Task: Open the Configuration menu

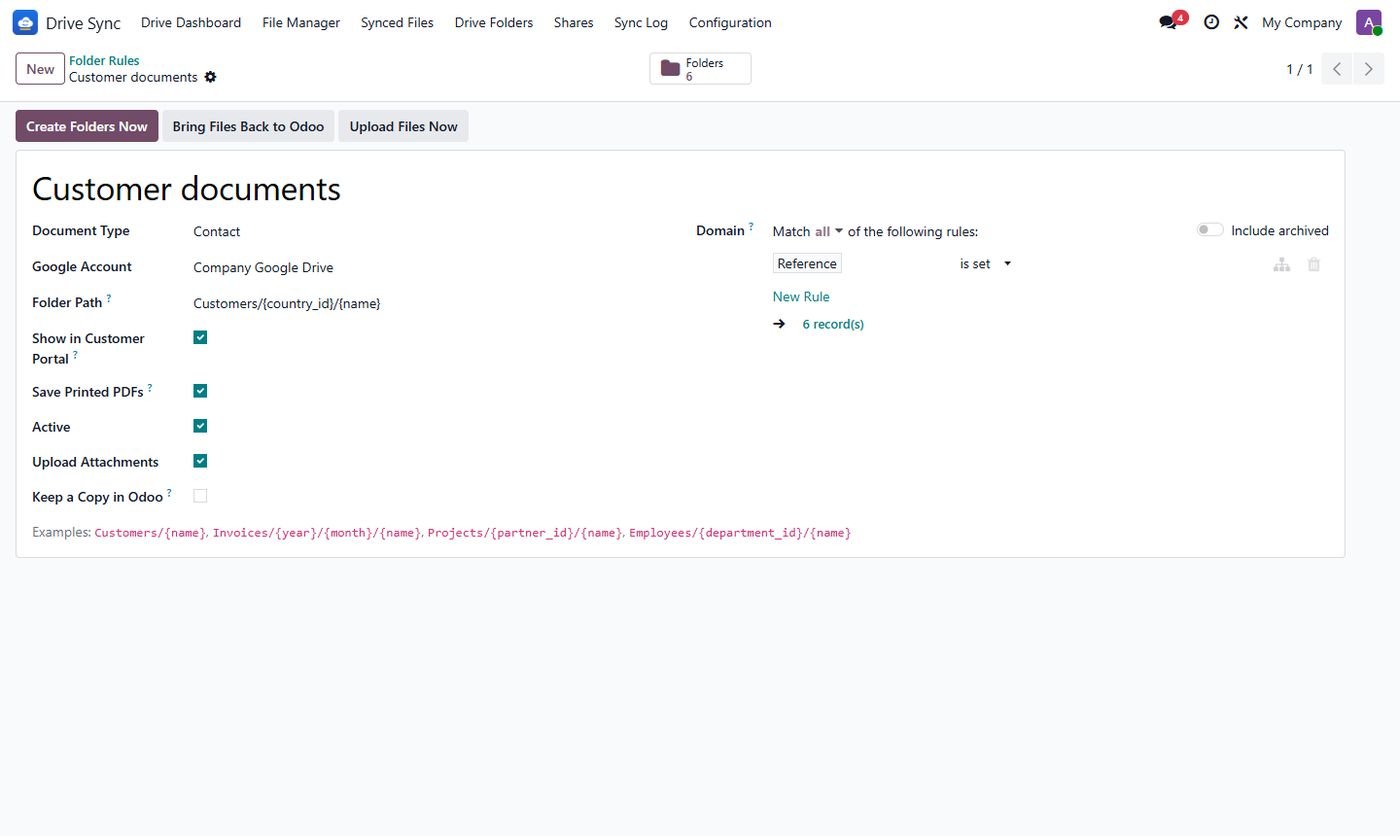Action: coord(730,22)
